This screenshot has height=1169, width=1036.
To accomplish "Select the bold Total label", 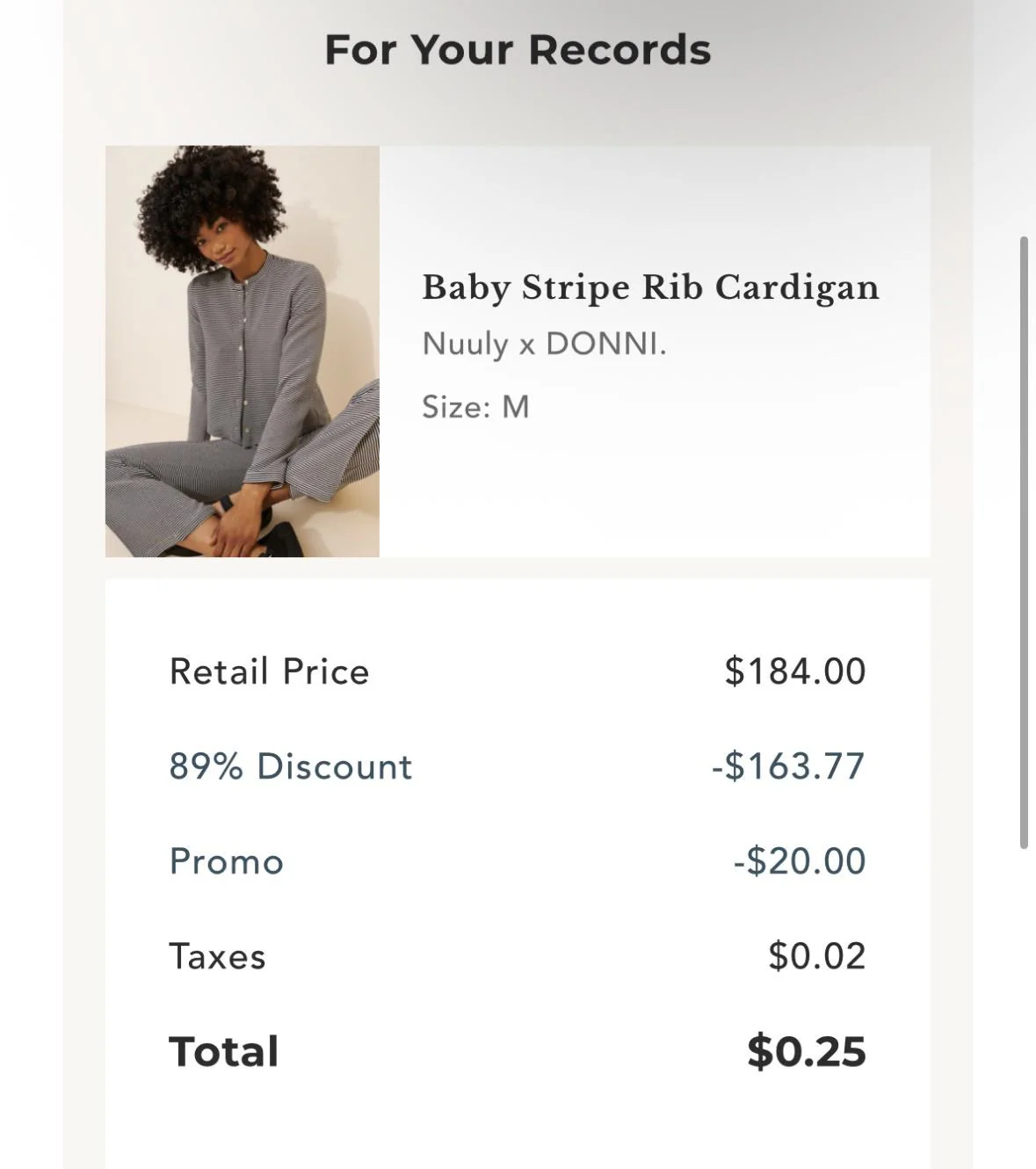I will [223, 1050].
